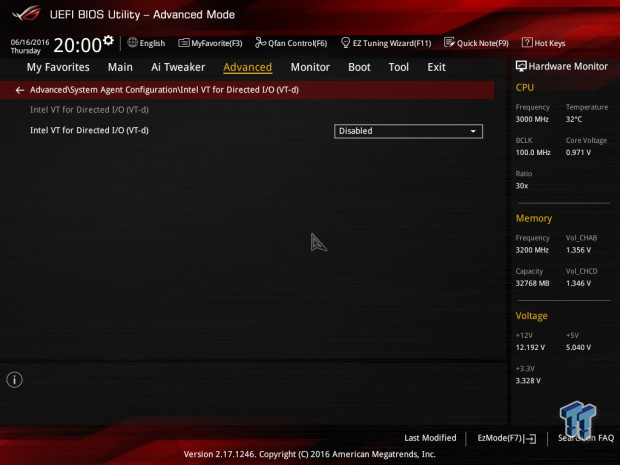Click +12V value 12.192 V
The image size is (620, 465).
pyautogui.click(x=530, y=347)
